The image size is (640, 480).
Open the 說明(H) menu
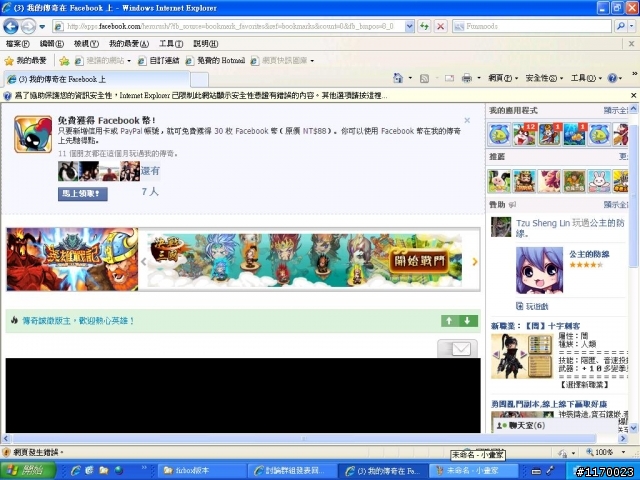click(205, 43)
